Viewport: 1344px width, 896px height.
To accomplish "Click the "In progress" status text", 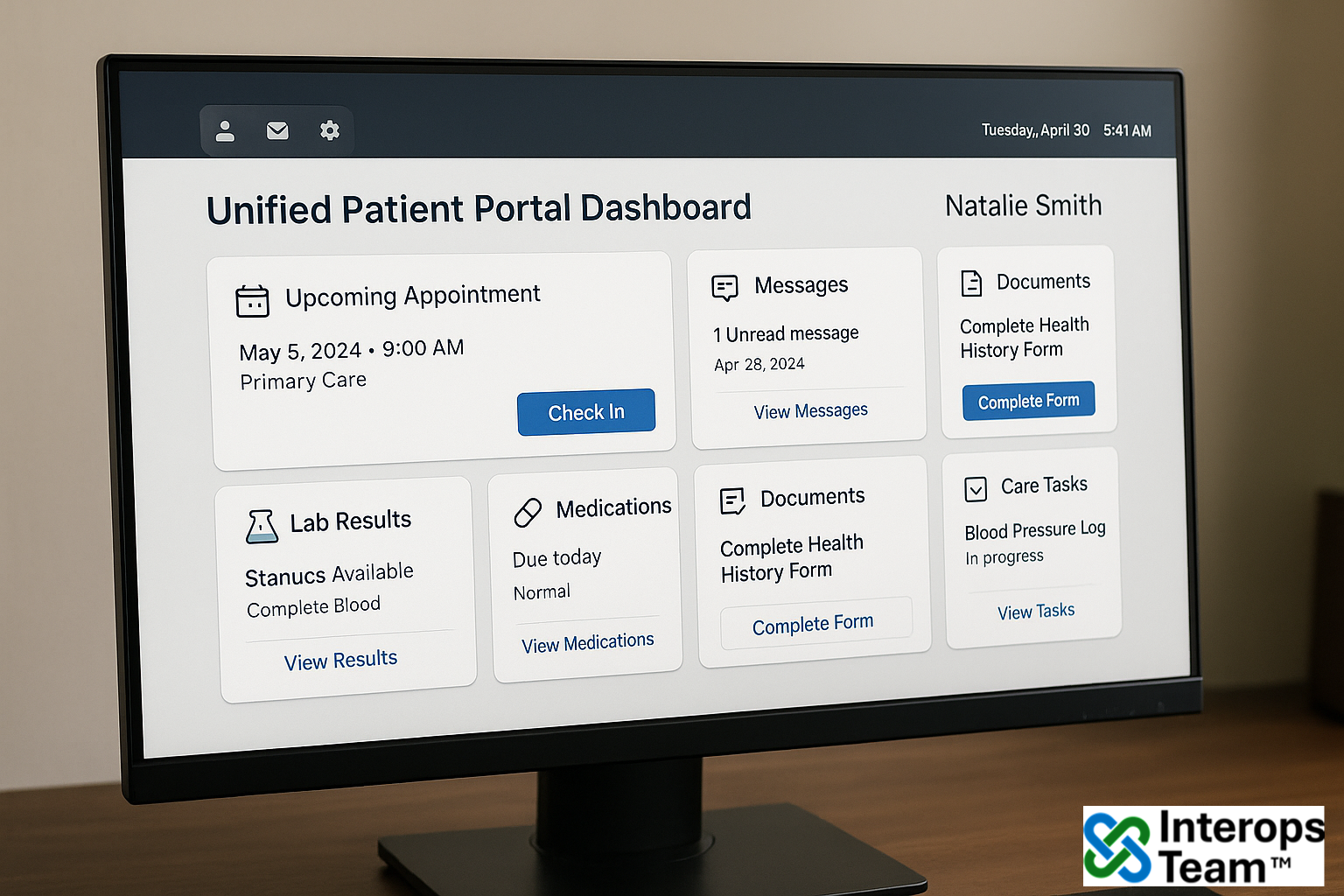I will (x=1004, y=557).
